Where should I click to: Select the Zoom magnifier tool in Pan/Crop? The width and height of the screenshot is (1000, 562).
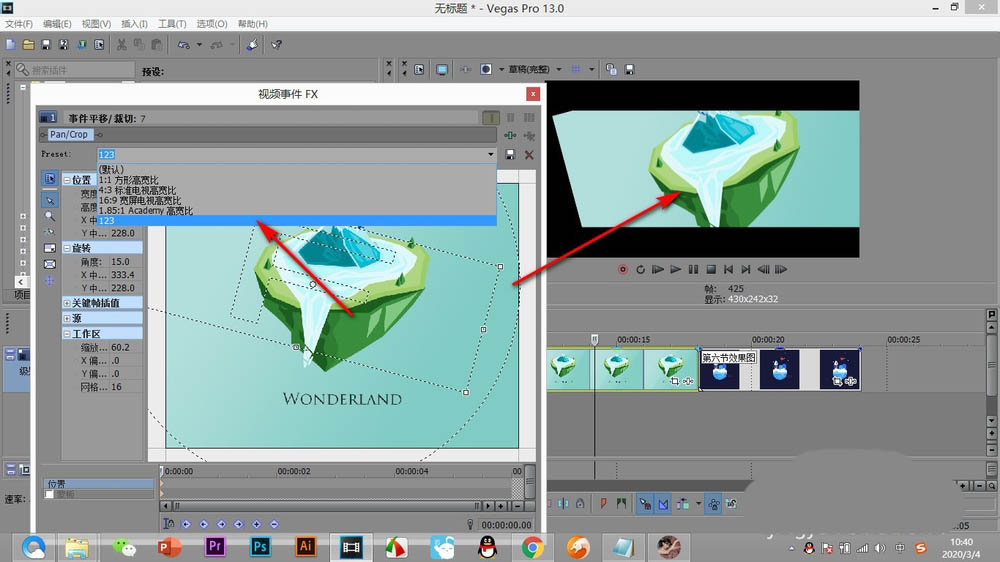pos(50,216)
